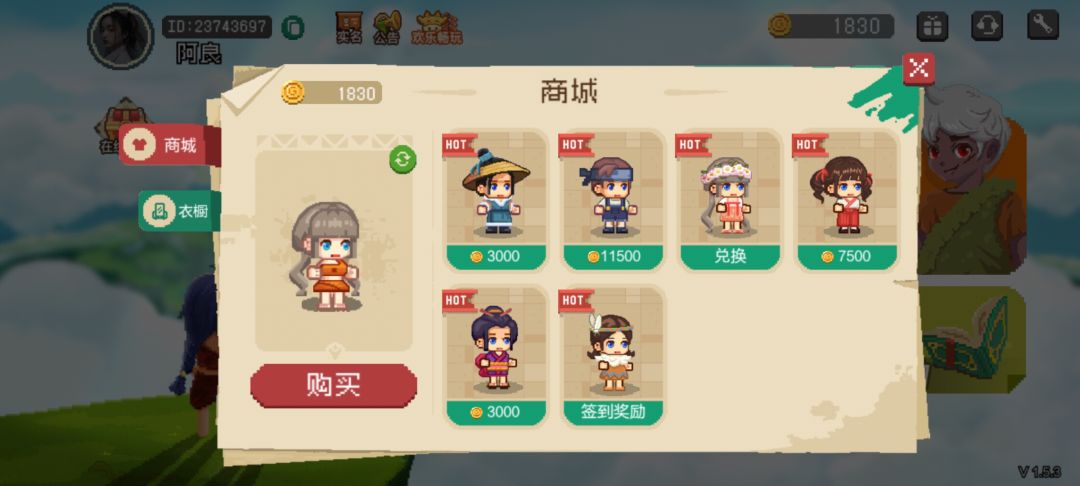Select blue bandana costume priced 11500
This screenshot has width=1080, height=486.
click(x=613, y=200)
